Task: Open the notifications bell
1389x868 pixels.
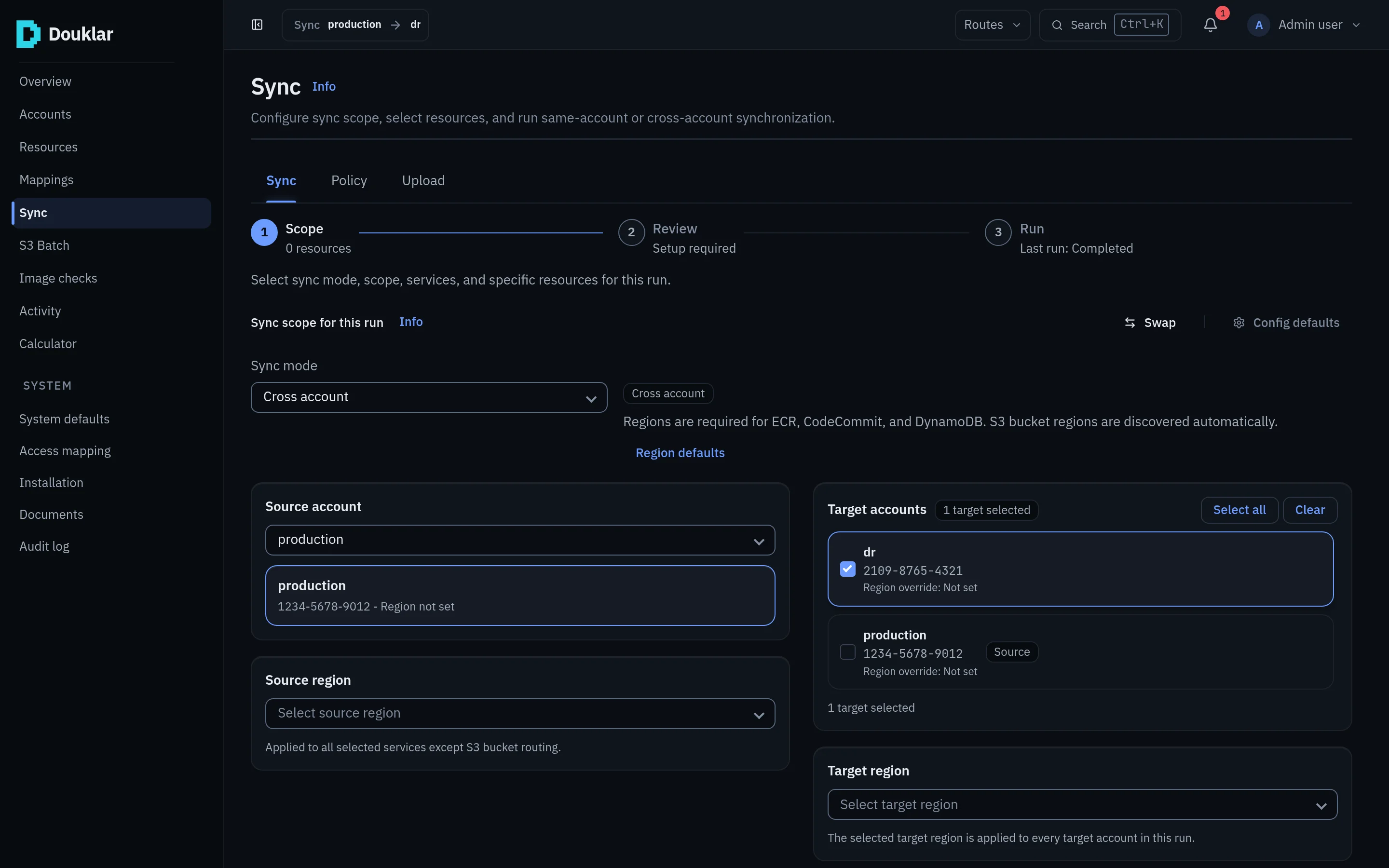Action: pos(1211,25)
